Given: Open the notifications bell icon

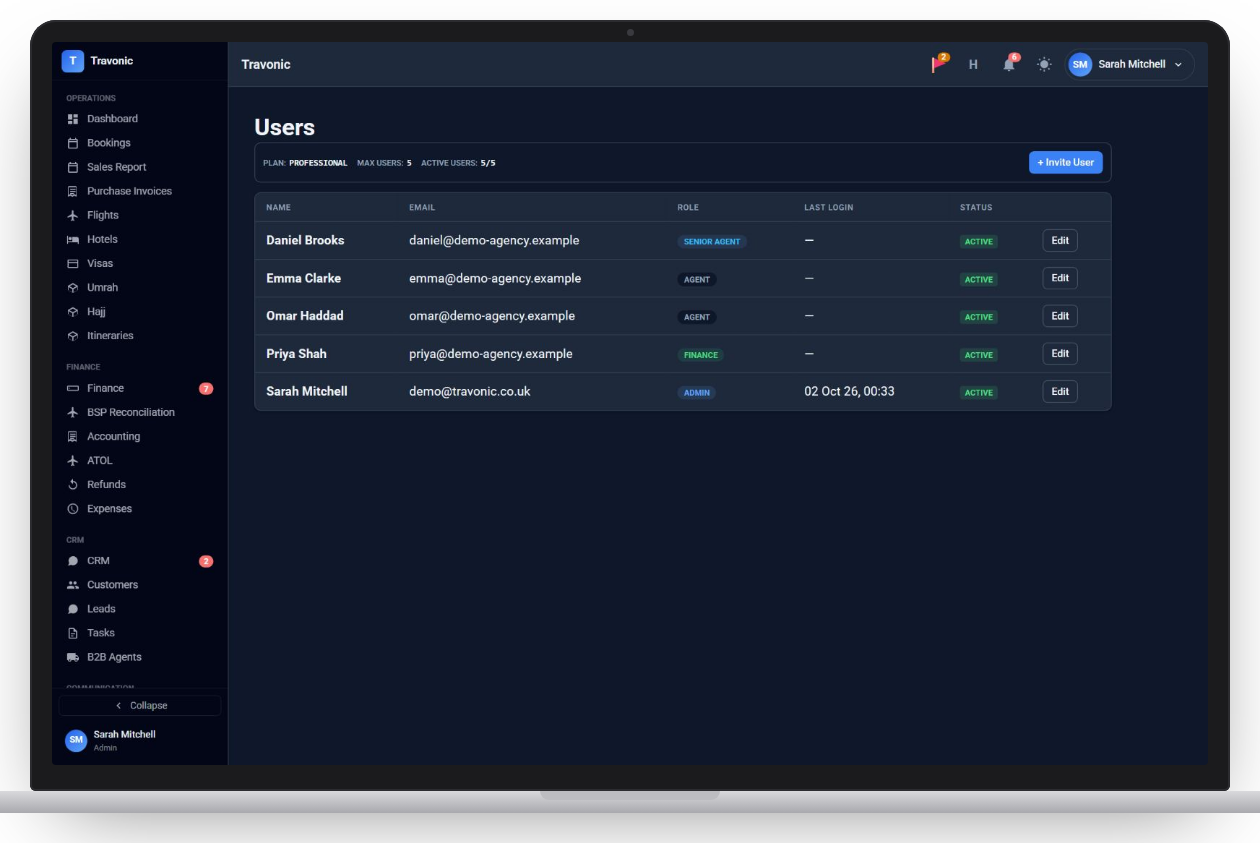Looking at the screenshot, I should pyautogui.click(x=1009, y=64).
